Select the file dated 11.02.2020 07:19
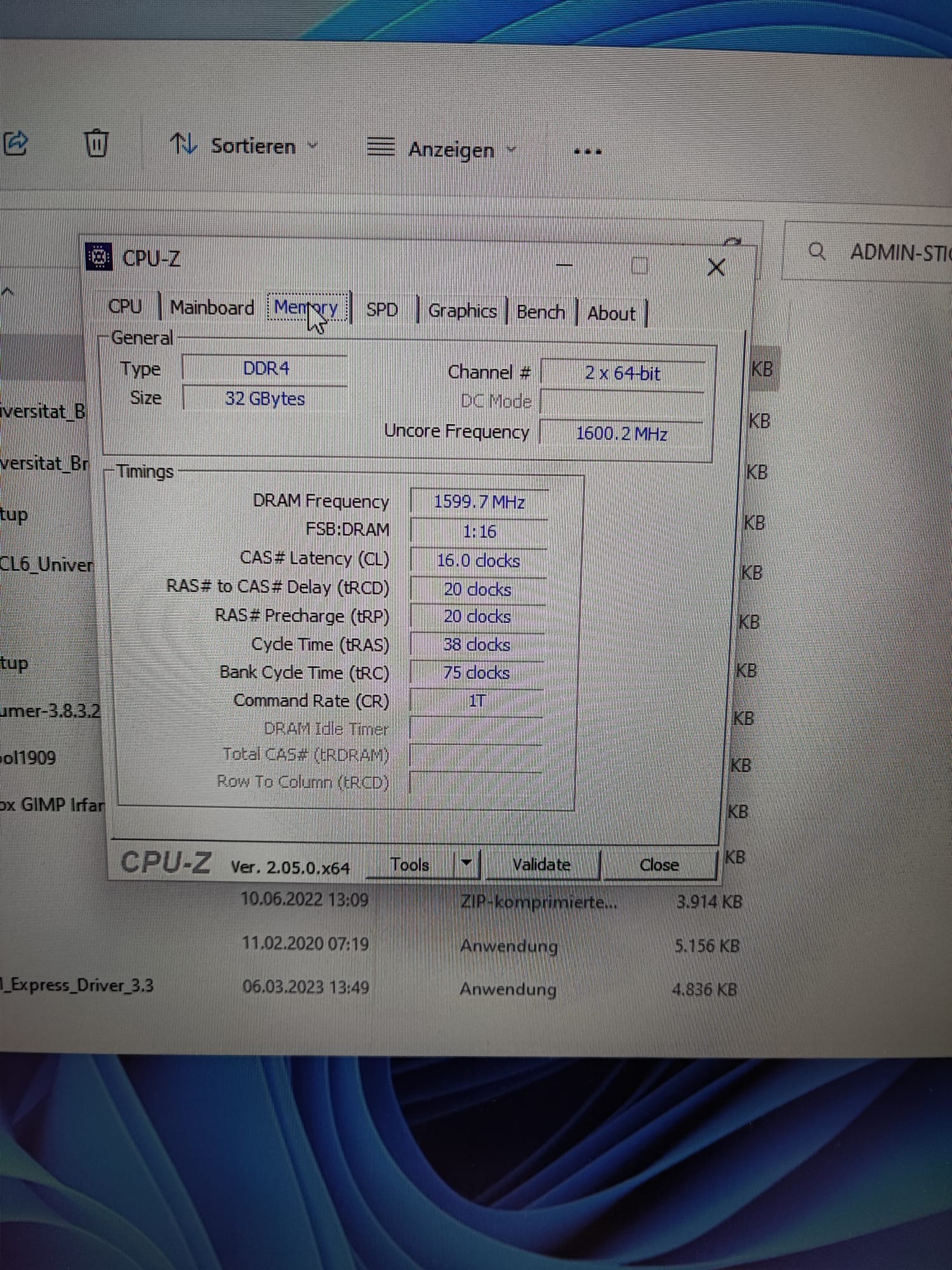952x1270 pixels. [x=305, y=943]
